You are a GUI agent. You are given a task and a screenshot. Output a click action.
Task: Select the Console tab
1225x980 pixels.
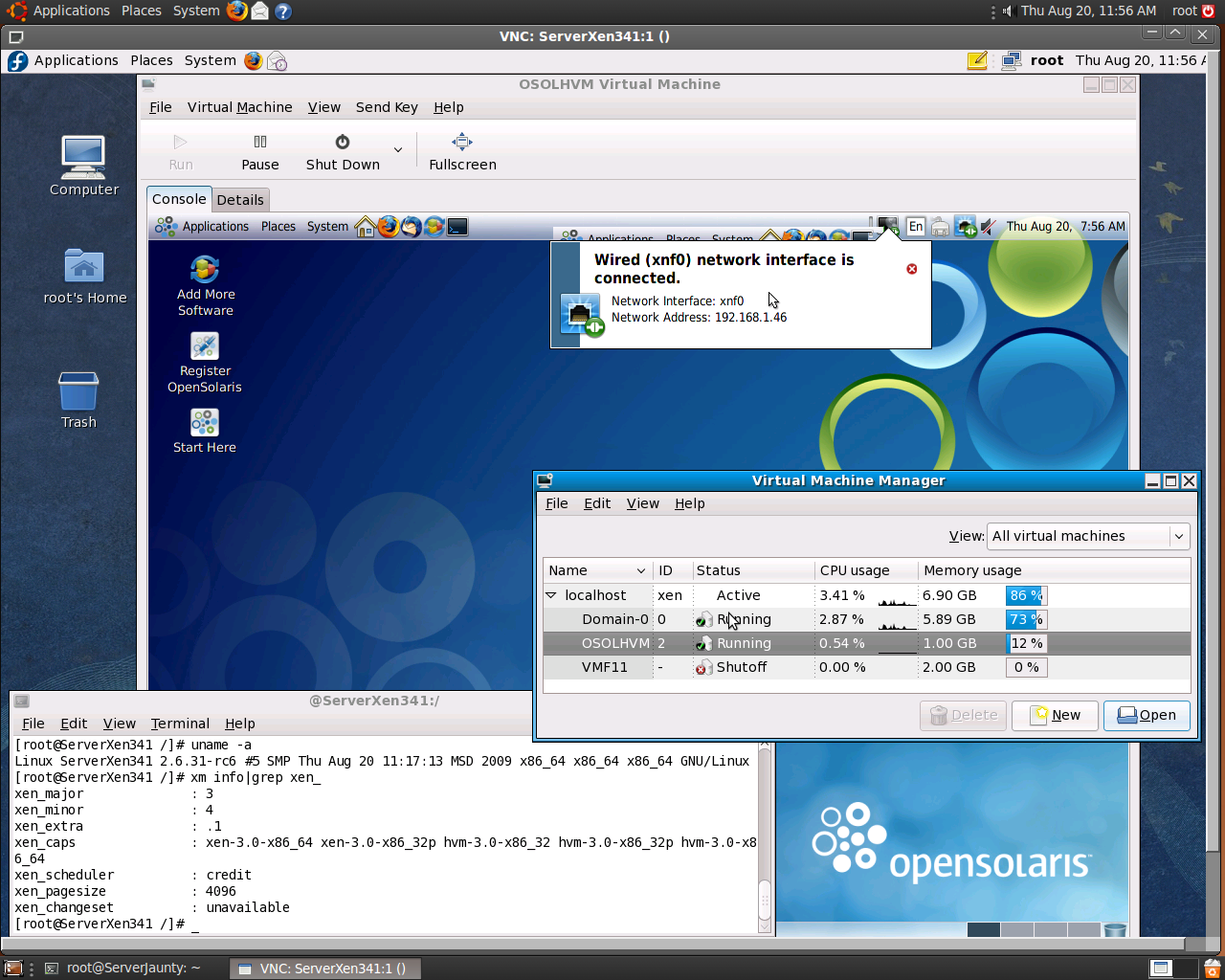(179, 199)
